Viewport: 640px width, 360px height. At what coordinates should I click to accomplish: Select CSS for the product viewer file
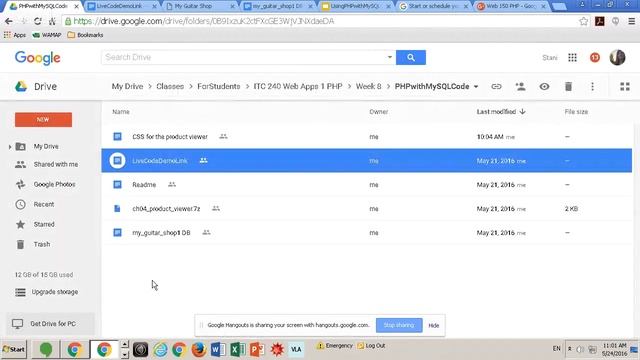point(367,137)
